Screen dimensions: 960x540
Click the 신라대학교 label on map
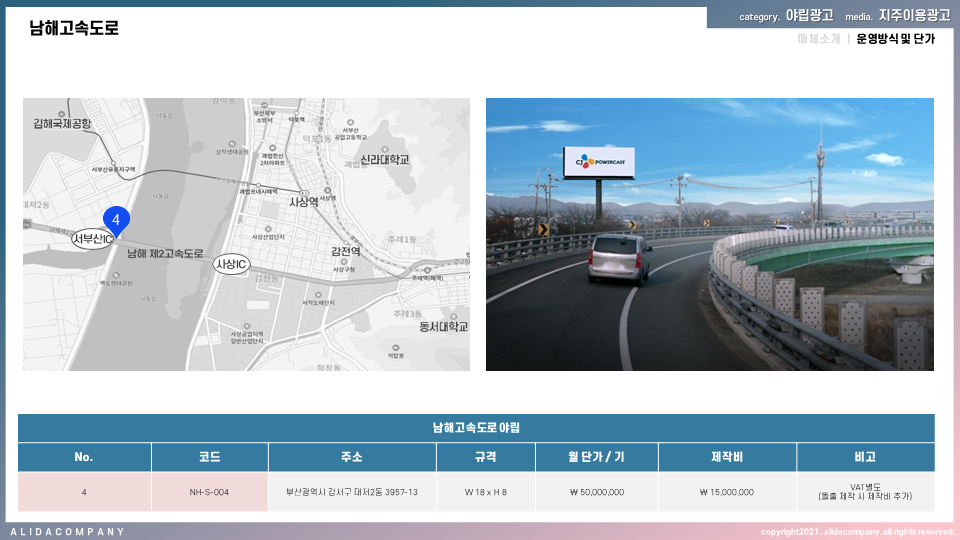(x=384, y=160)
